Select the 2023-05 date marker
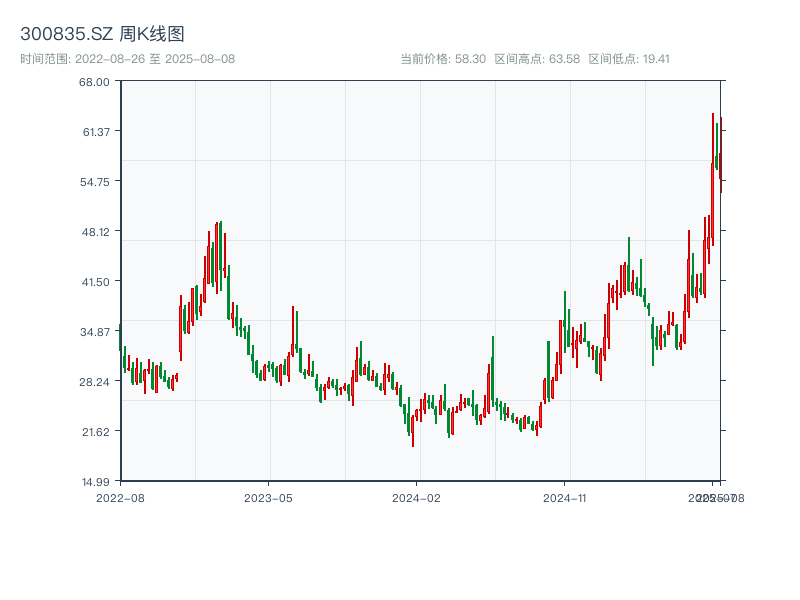 [268, 497]
